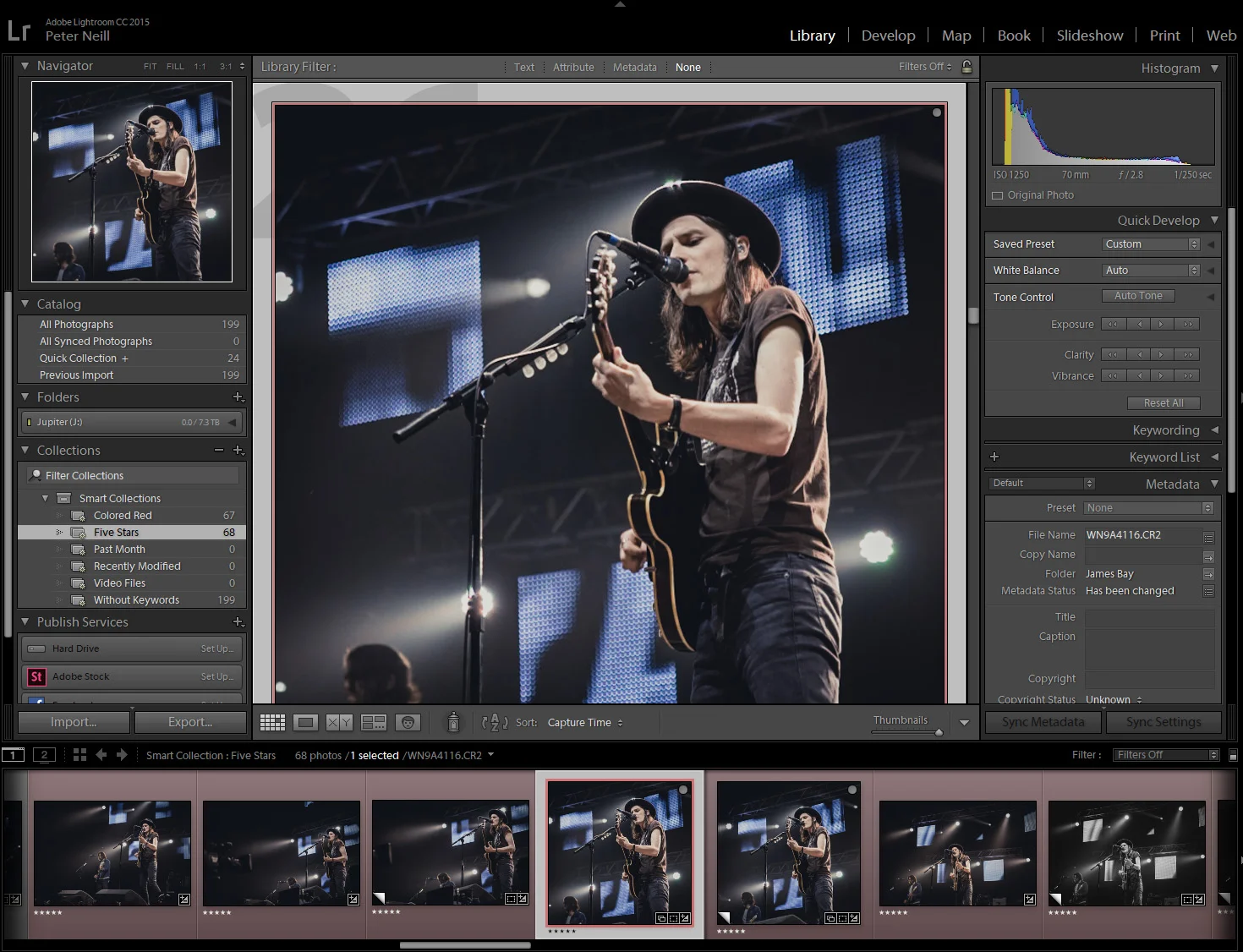Screen dimensions: 1243x952
Task: Click the Auto Tone button
Action: tap(1138, 296)
